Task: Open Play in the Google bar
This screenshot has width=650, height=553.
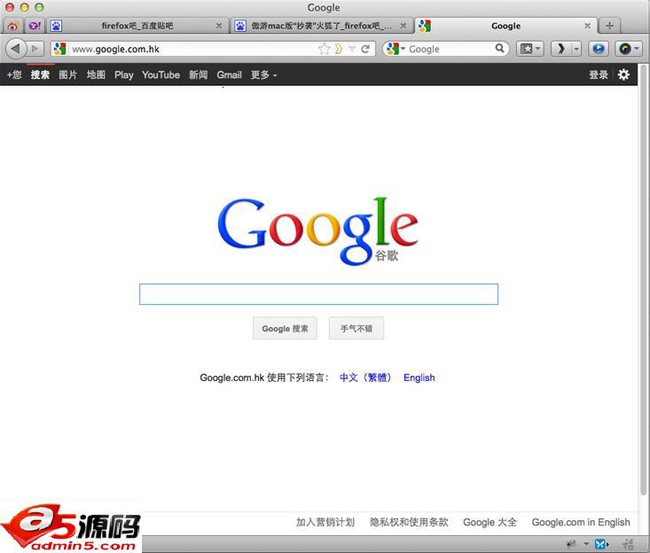Action: 124,75
